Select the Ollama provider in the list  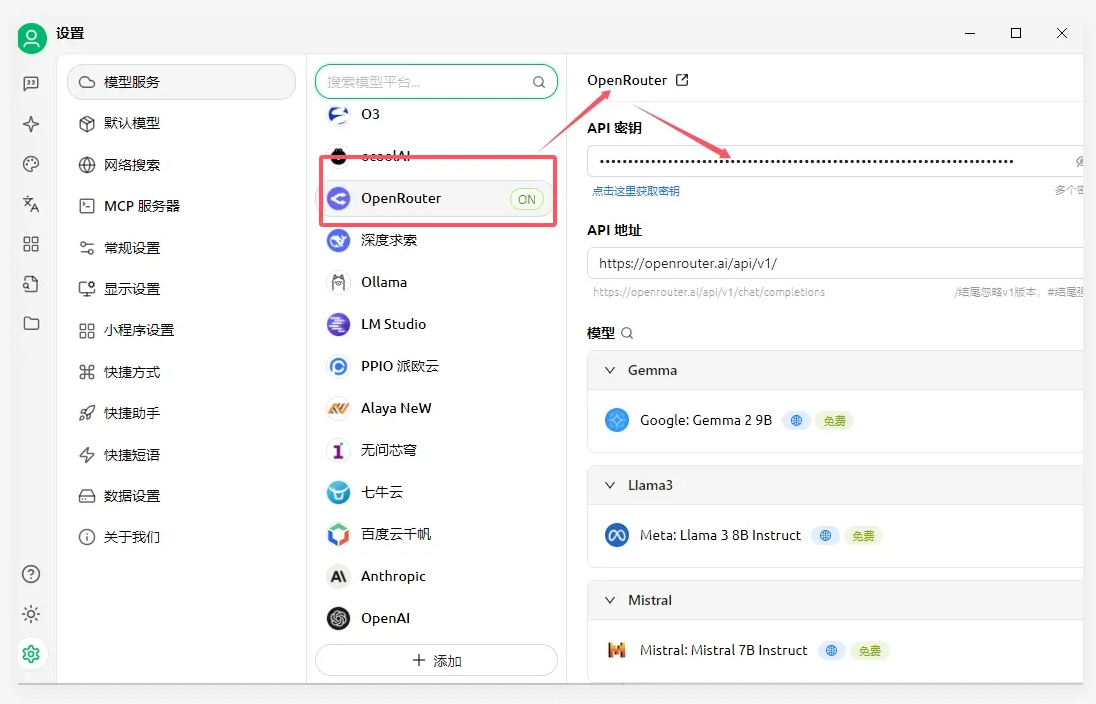pyautogui.click(x=384, y=282)
